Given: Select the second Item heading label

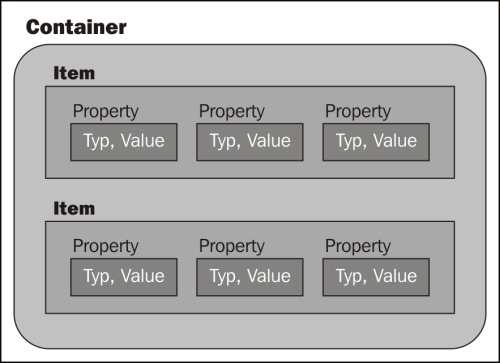Looking at the screenshot, I should pyautogui.click(x=74, y=208).
